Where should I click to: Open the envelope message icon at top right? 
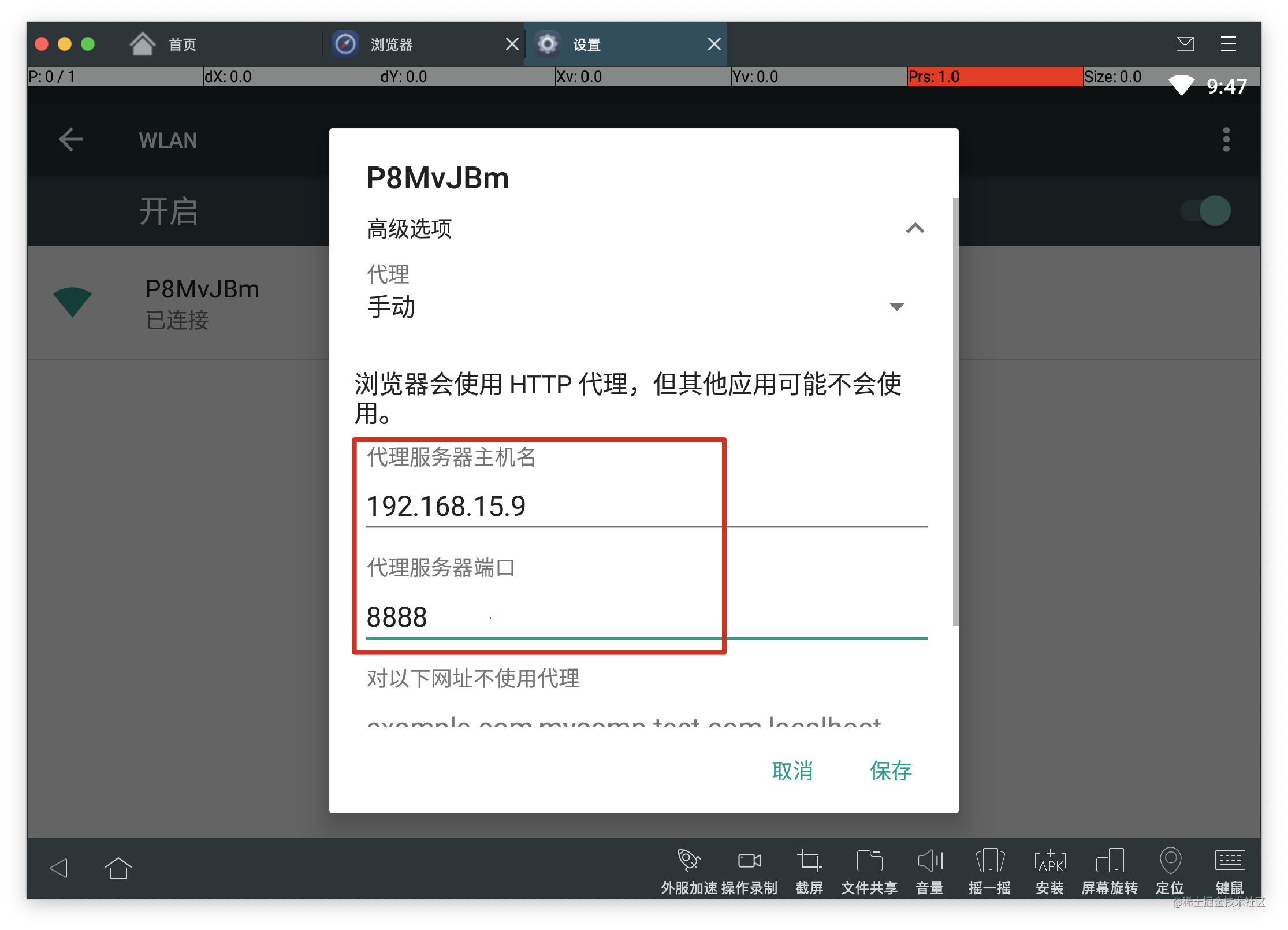point(1185,43)
